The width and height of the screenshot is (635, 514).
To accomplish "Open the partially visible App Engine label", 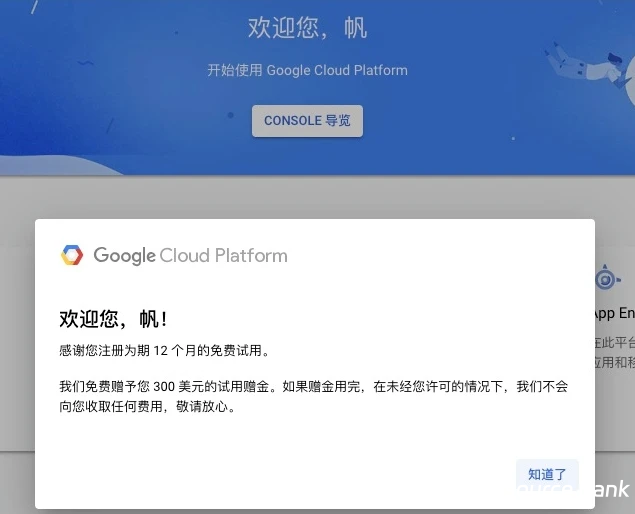I will pos(614,313).
